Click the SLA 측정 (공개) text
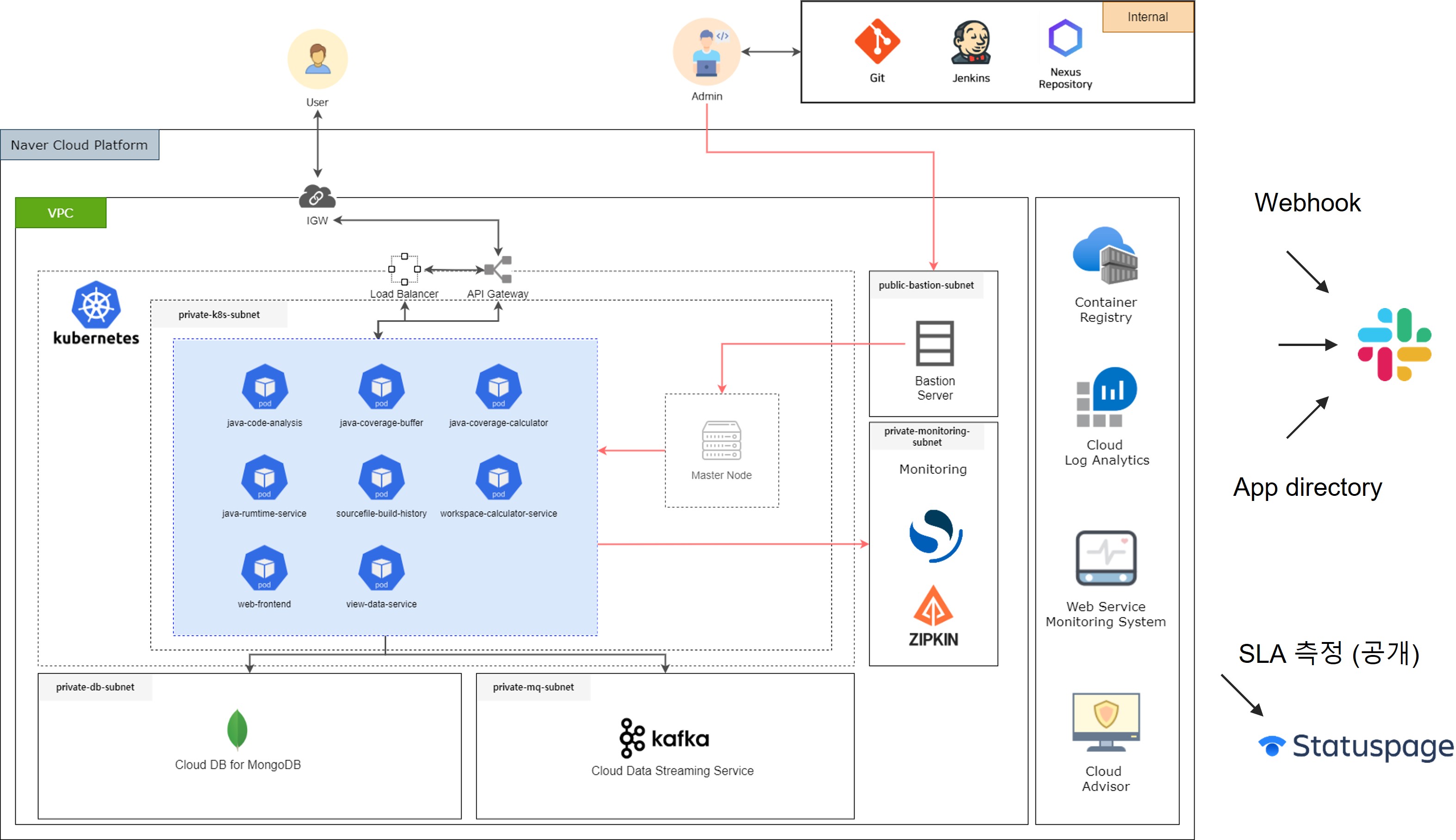This screenshot has width=1456, height=840. 1328,654
